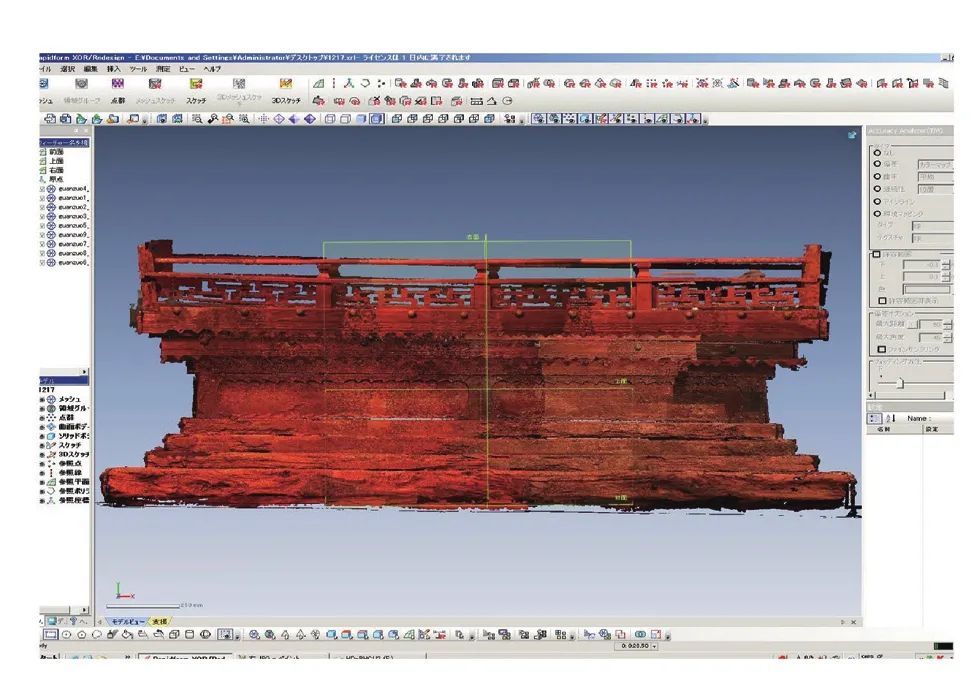Switch to the モデルビュー tab

tap(127, 621)
